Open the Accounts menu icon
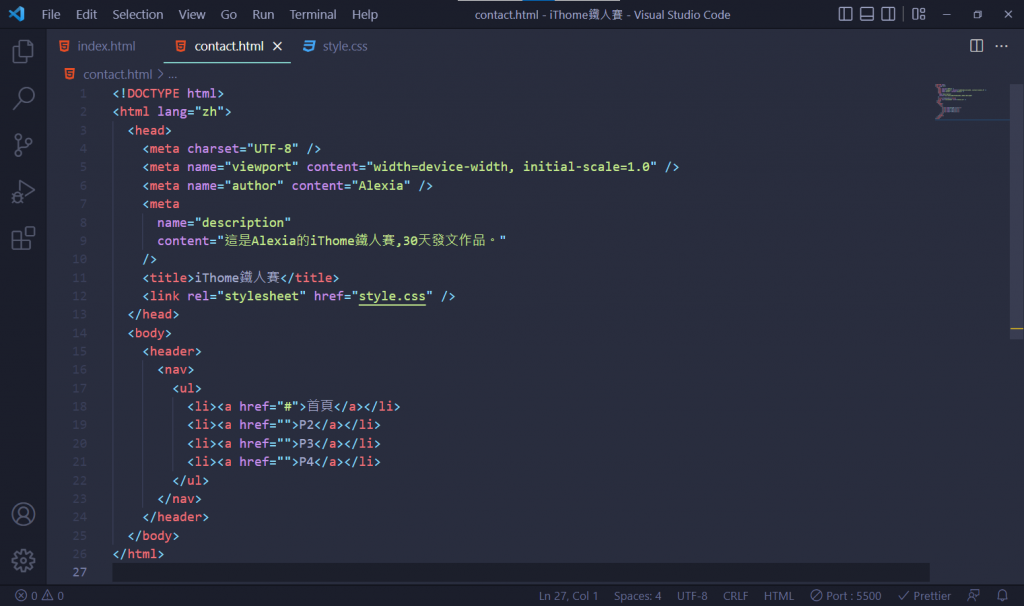This screenshot has height=606, width=1024. pyautogui.click(x=23, y=514)
